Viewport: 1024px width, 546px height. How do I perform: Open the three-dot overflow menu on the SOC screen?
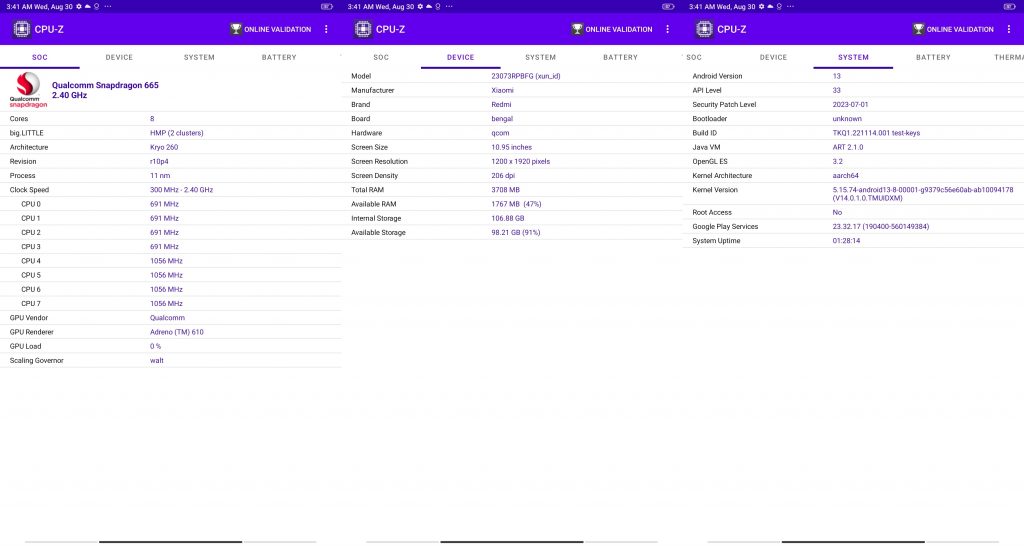tap(326, 29)
